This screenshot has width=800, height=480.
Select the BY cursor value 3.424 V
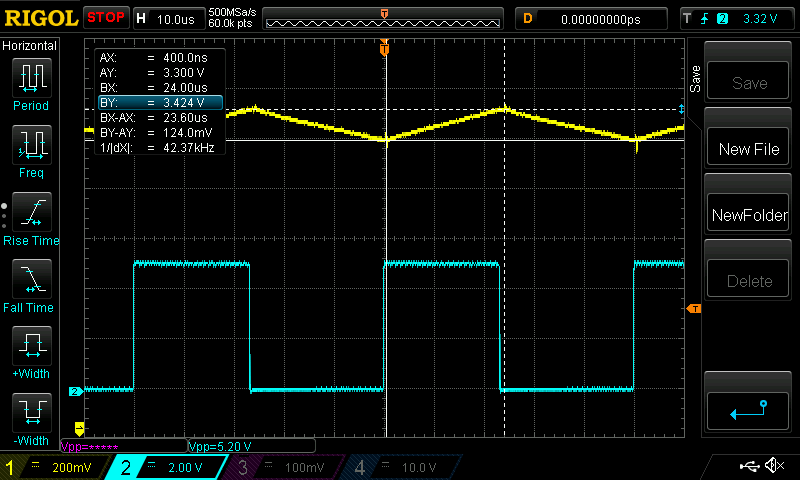click(x=158, y=102)
